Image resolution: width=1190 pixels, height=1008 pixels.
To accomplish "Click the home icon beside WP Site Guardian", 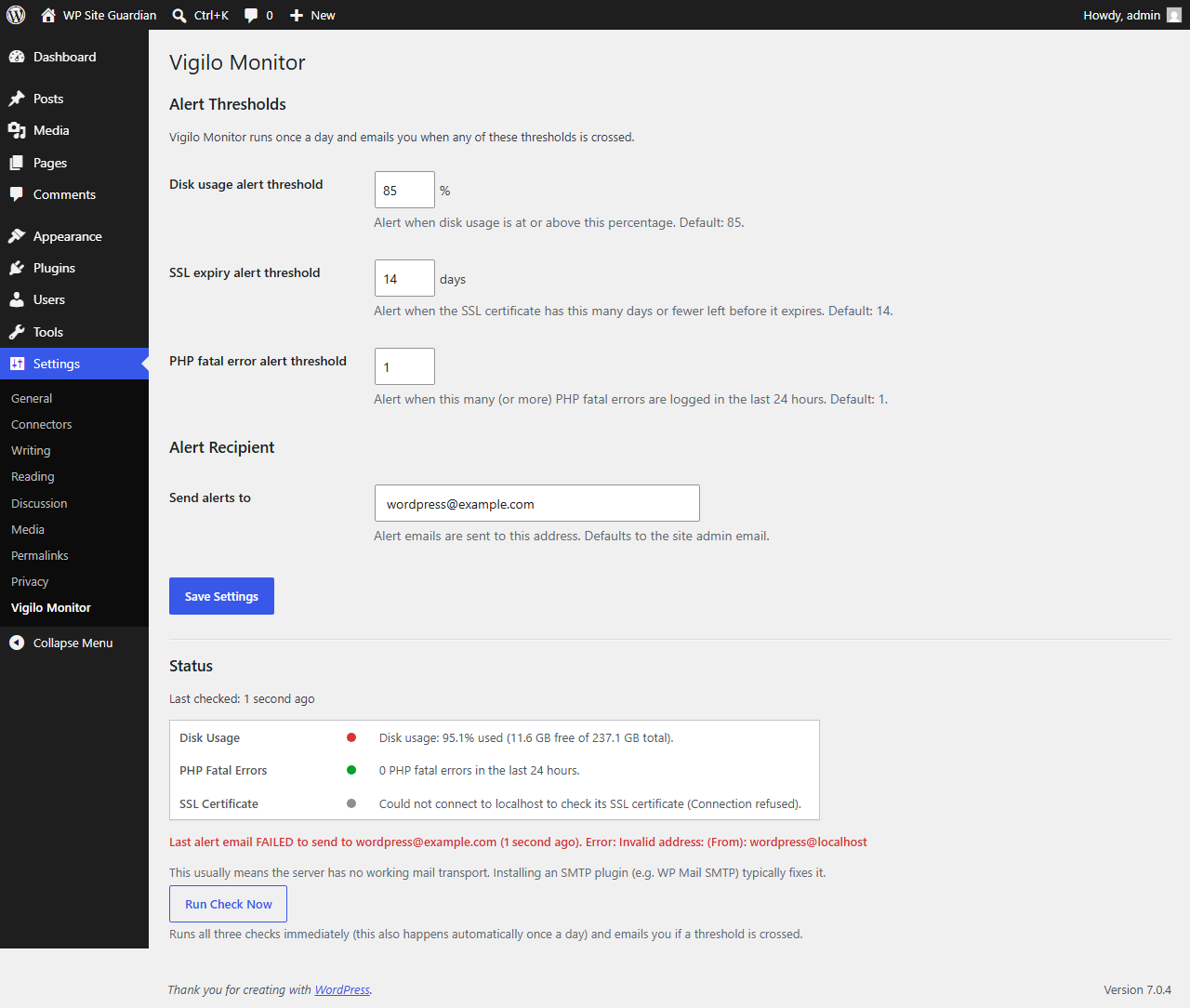I will click(x=48, y=15).
